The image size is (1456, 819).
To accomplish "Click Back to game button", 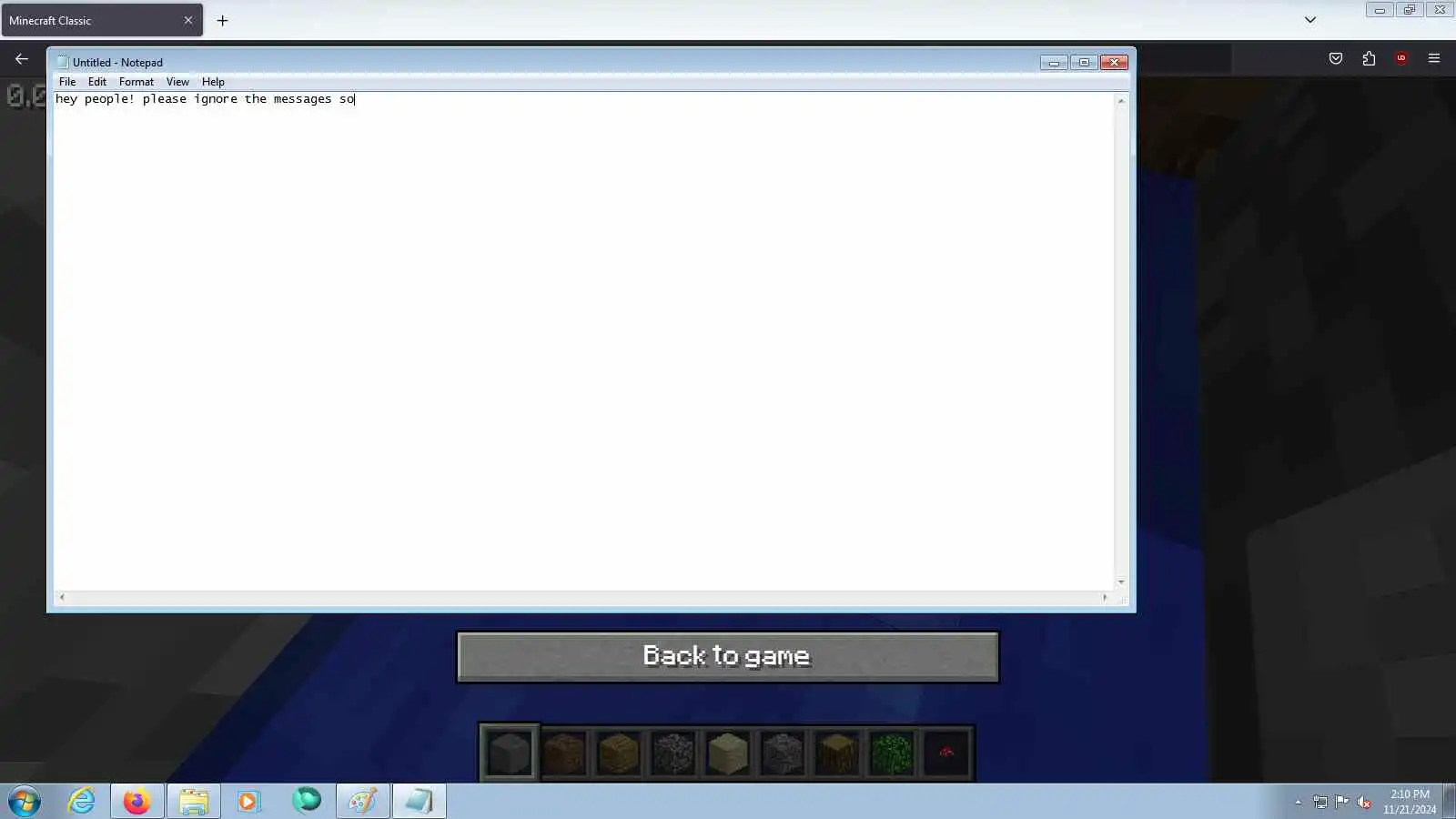I will pos(727,656).
